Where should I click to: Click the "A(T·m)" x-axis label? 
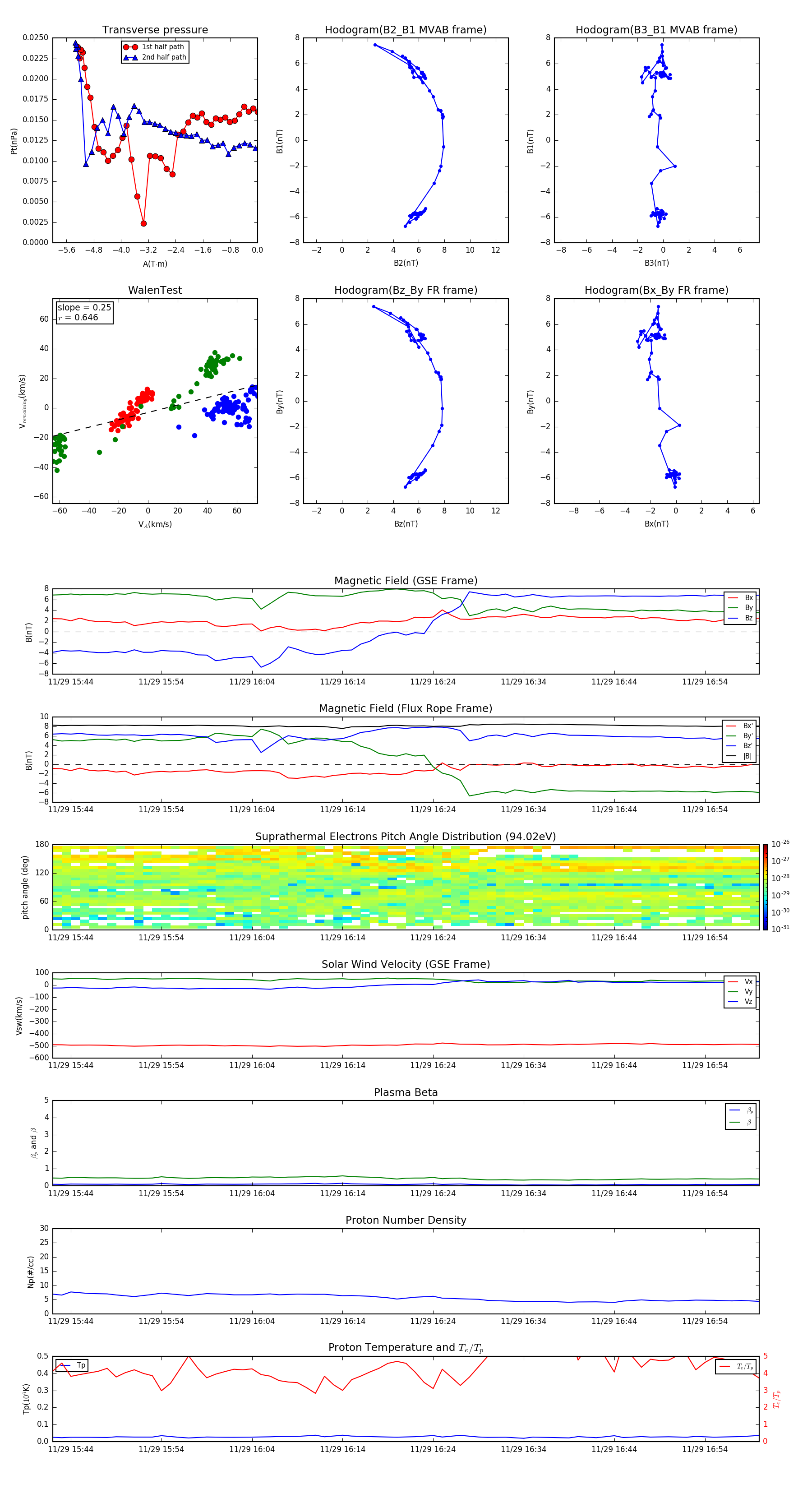[155, 264]
